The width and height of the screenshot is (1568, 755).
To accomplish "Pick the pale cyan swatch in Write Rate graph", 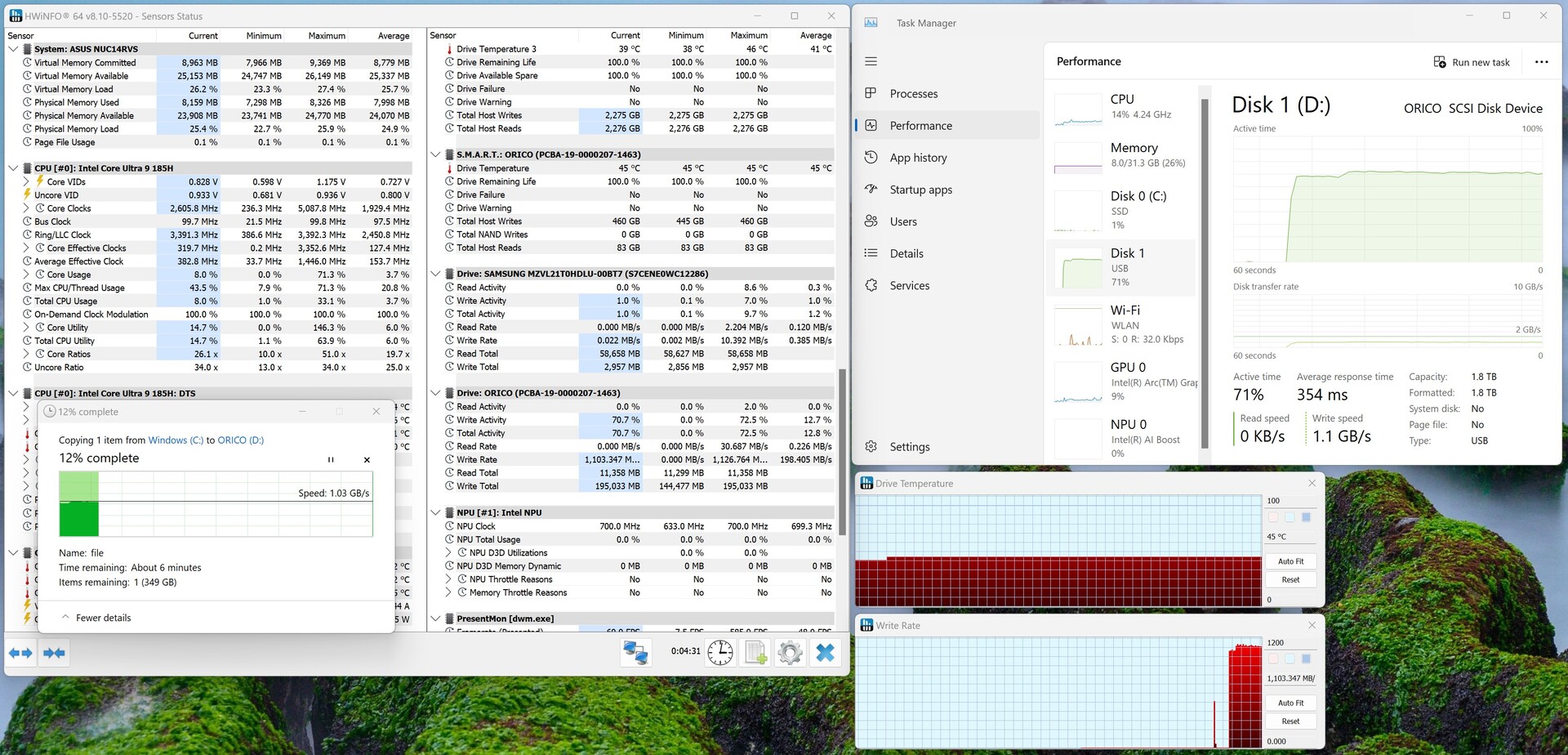I will pyautogui.click(x=1290, y=659).
